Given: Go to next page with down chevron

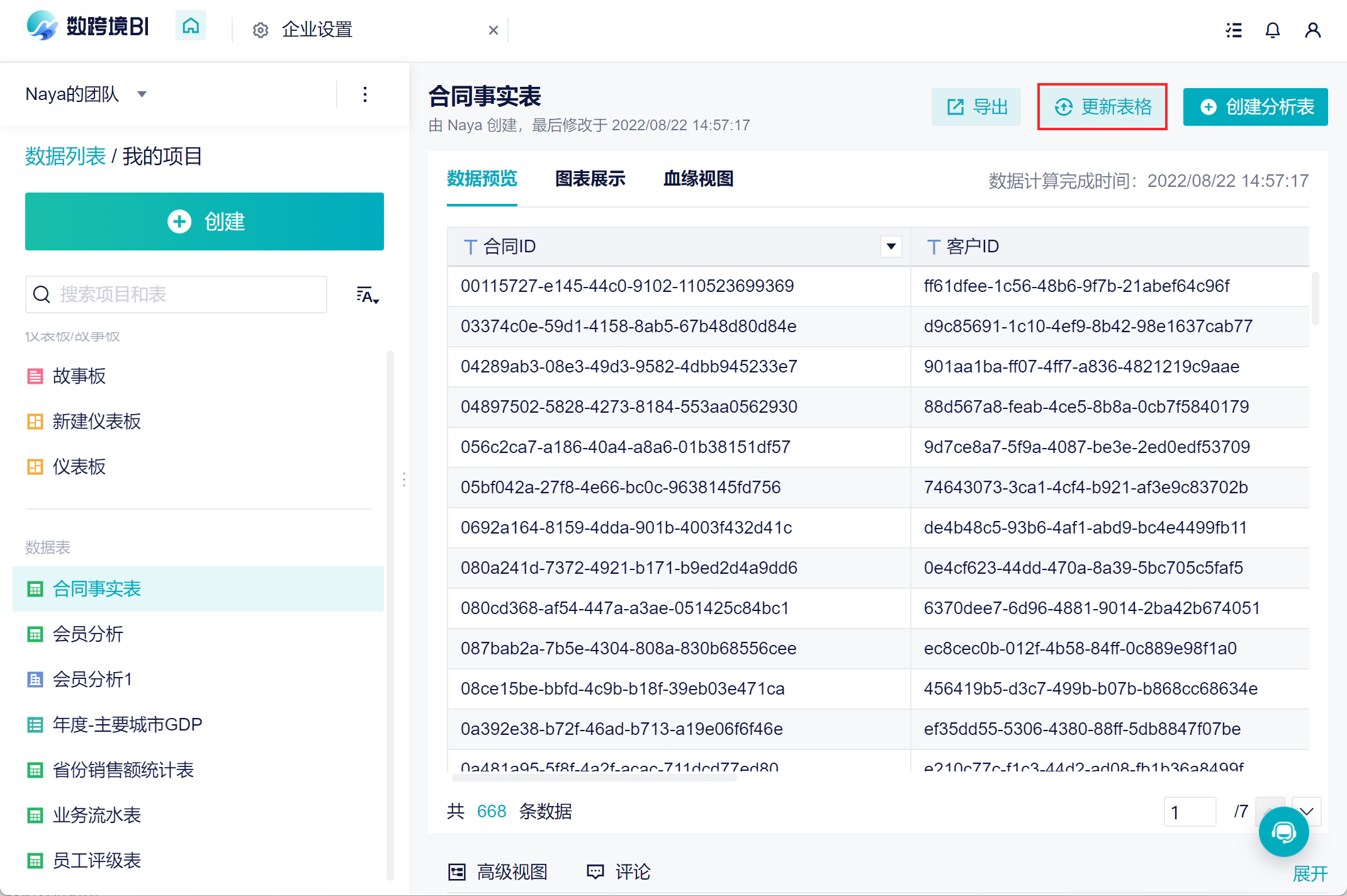Looking at the screenshot, I should click(x=1307, y=812).
